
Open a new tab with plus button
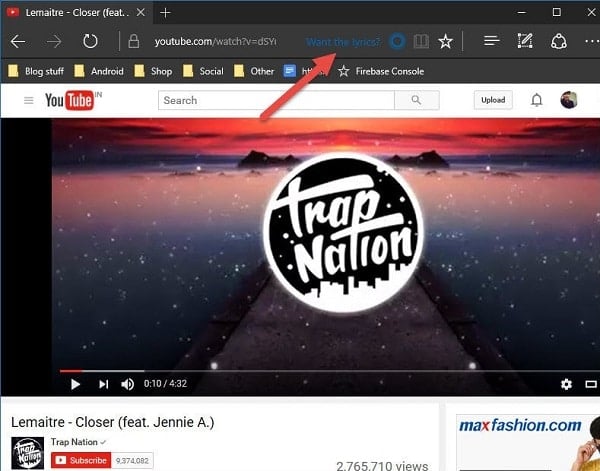(165, 13)
